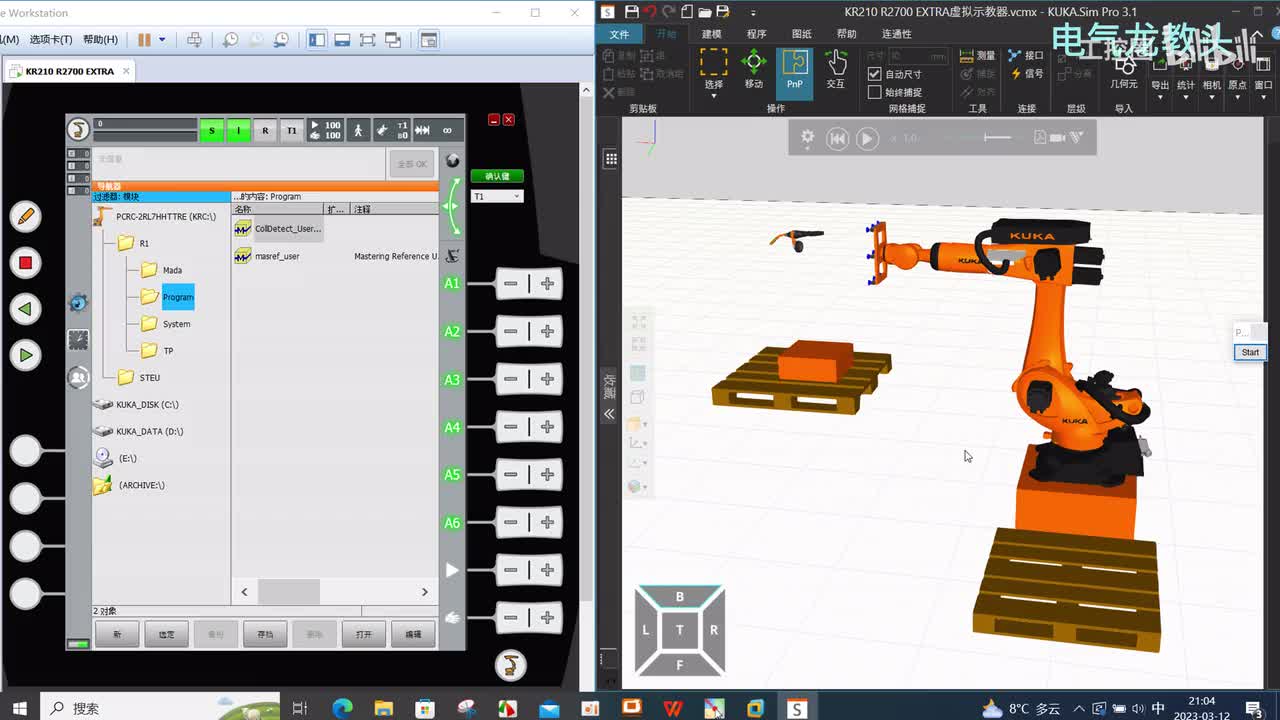Click the 新 (New) softkey
Viewport: 1280px width, 720px height.
[117, 634]
